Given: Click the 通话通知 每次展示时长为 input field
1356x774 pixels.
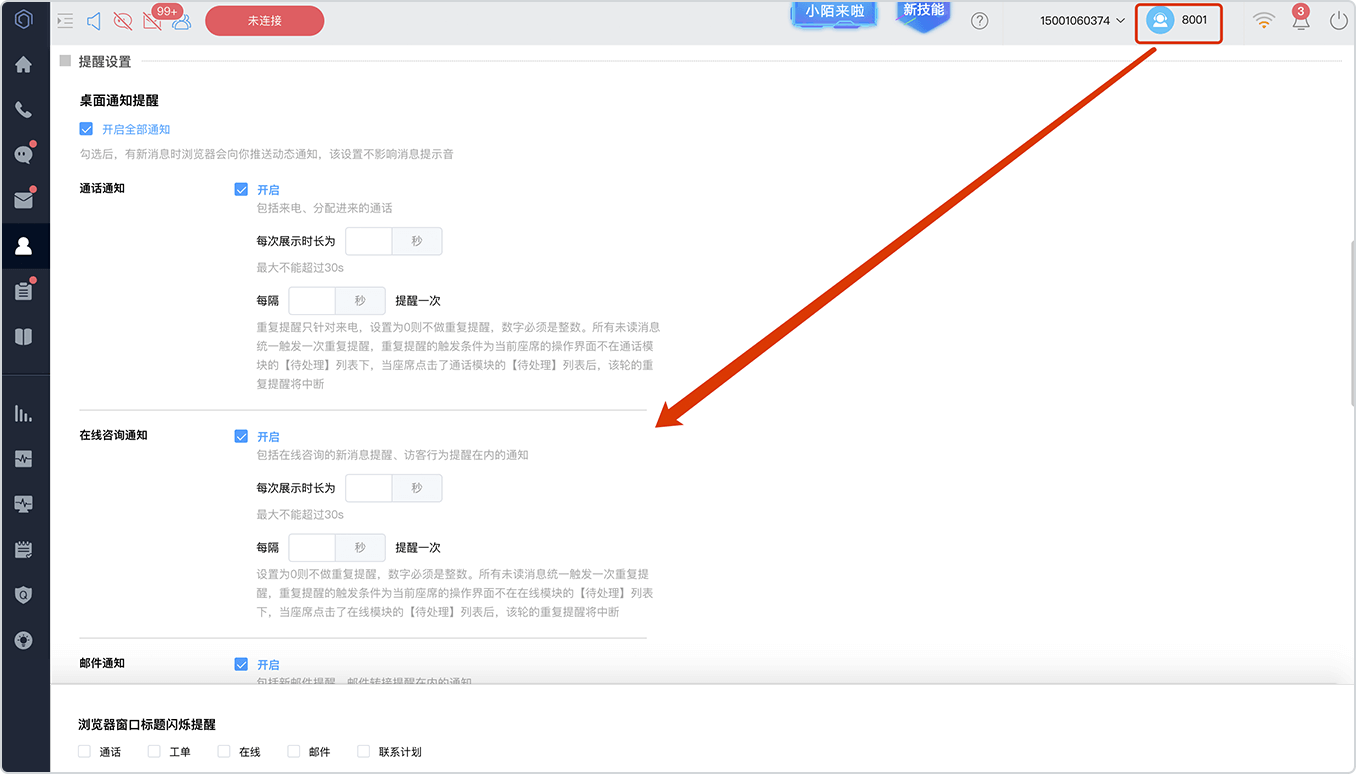Looking at the screenshot, I should (x=369, y=241).
